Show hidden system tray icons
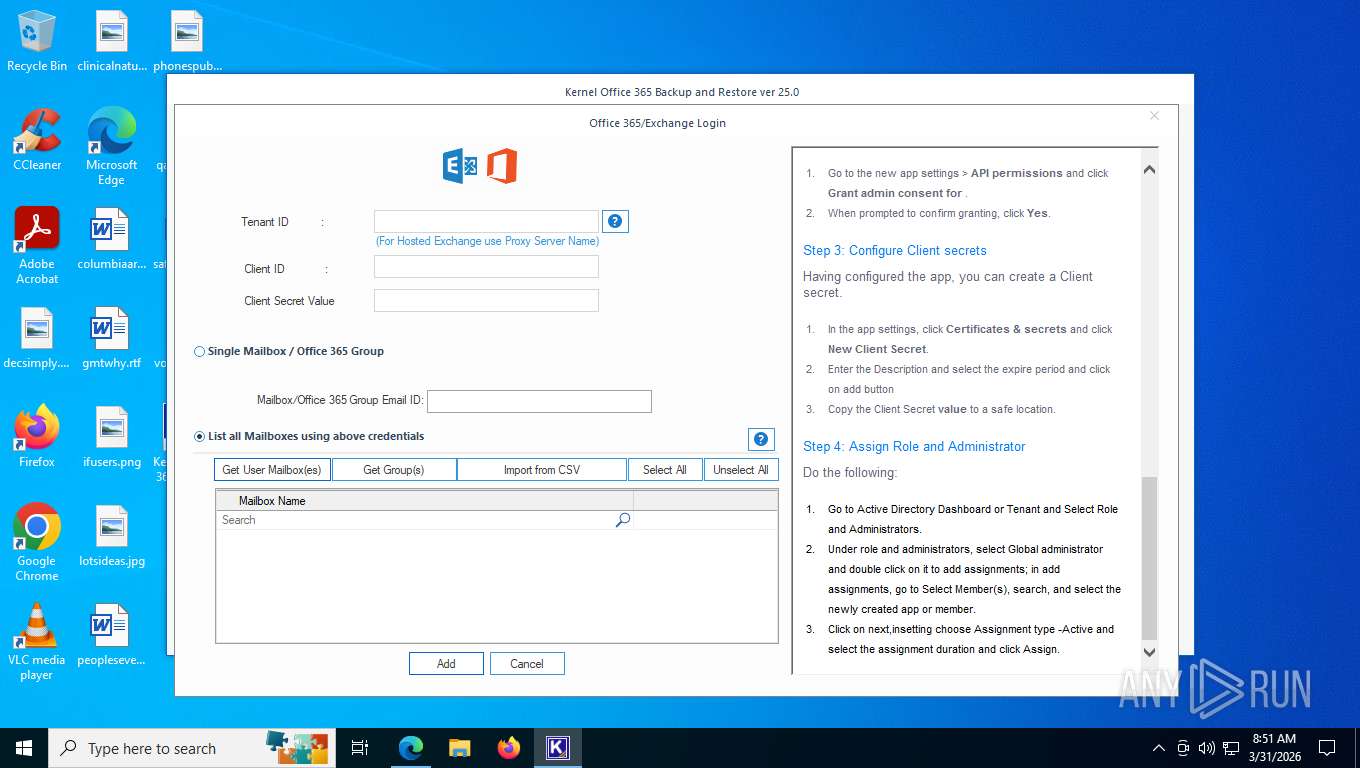Image resolution: width=1360 pixels, height=768 pixels. click(x=1159, y=748)
